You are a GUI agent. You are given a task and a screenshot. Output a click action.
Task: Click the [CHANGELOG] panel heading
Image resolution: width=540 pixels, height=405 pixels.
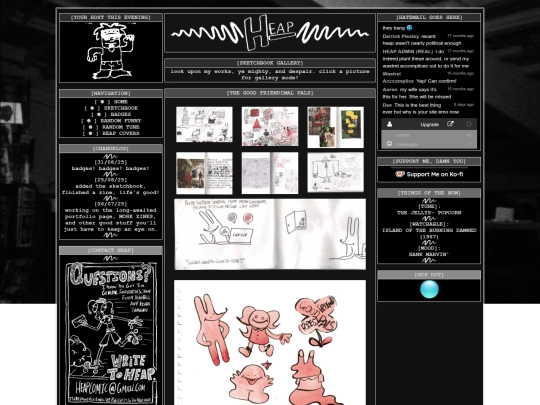click(111, 148)
